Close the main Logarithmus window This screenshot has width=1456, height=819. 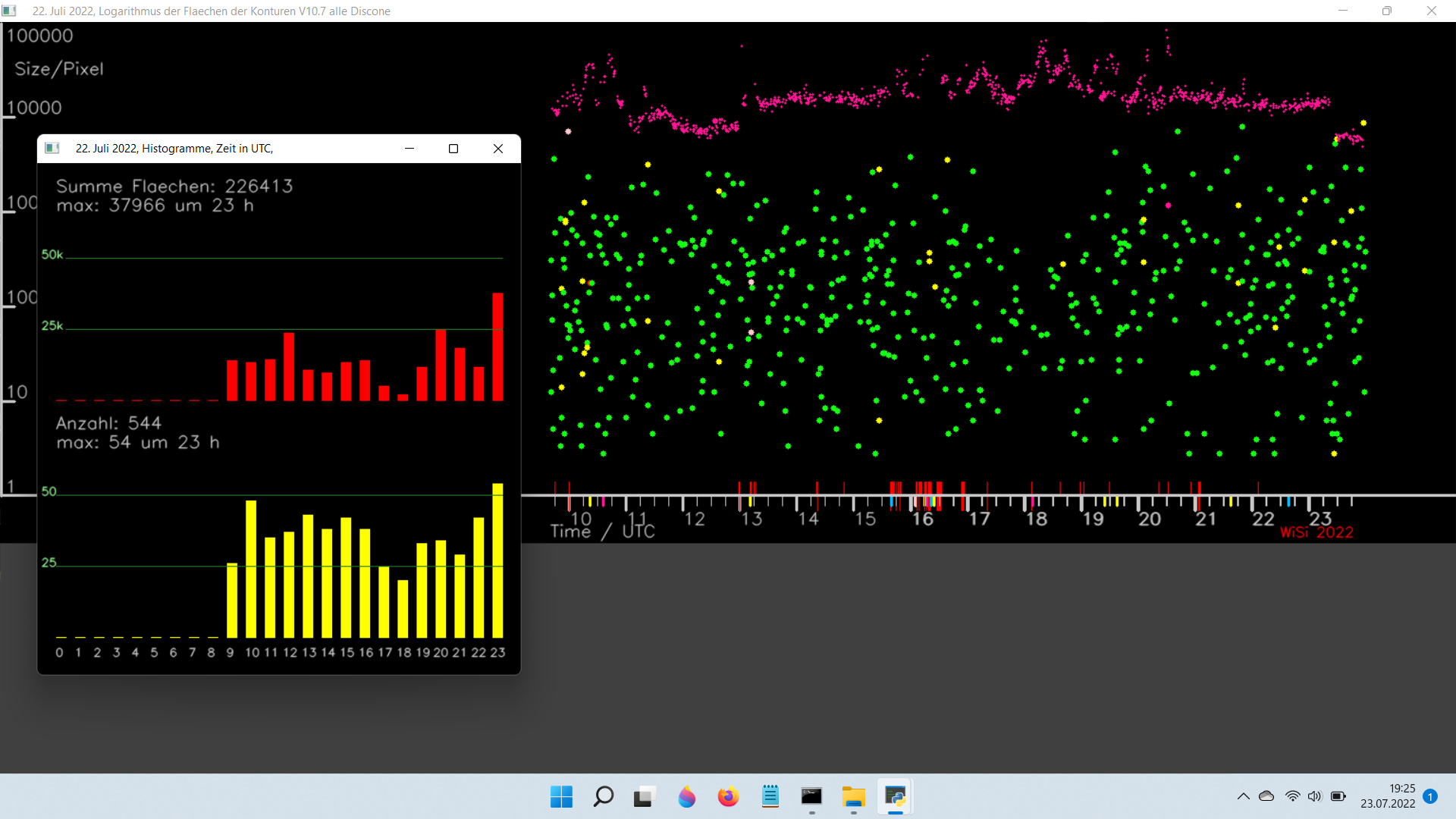coord(1432,11)
